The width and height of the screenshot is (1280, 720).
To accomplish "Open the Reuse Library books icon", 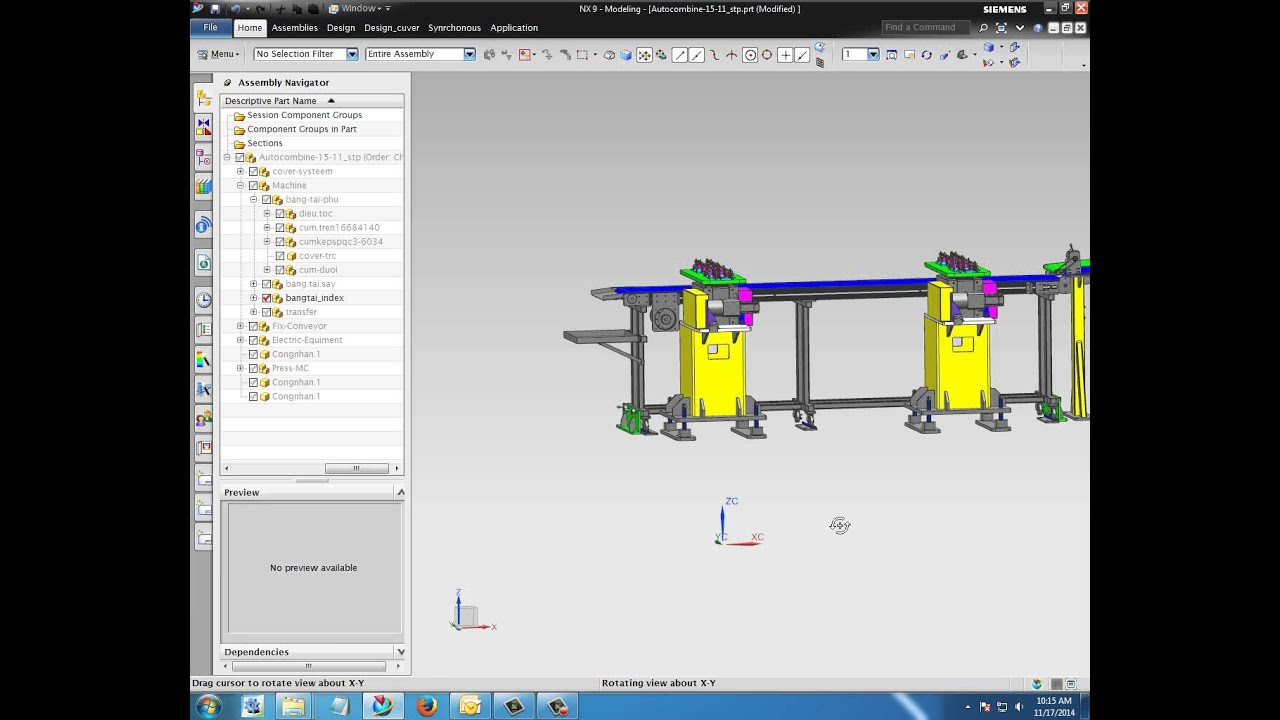I will coord(204,186).
